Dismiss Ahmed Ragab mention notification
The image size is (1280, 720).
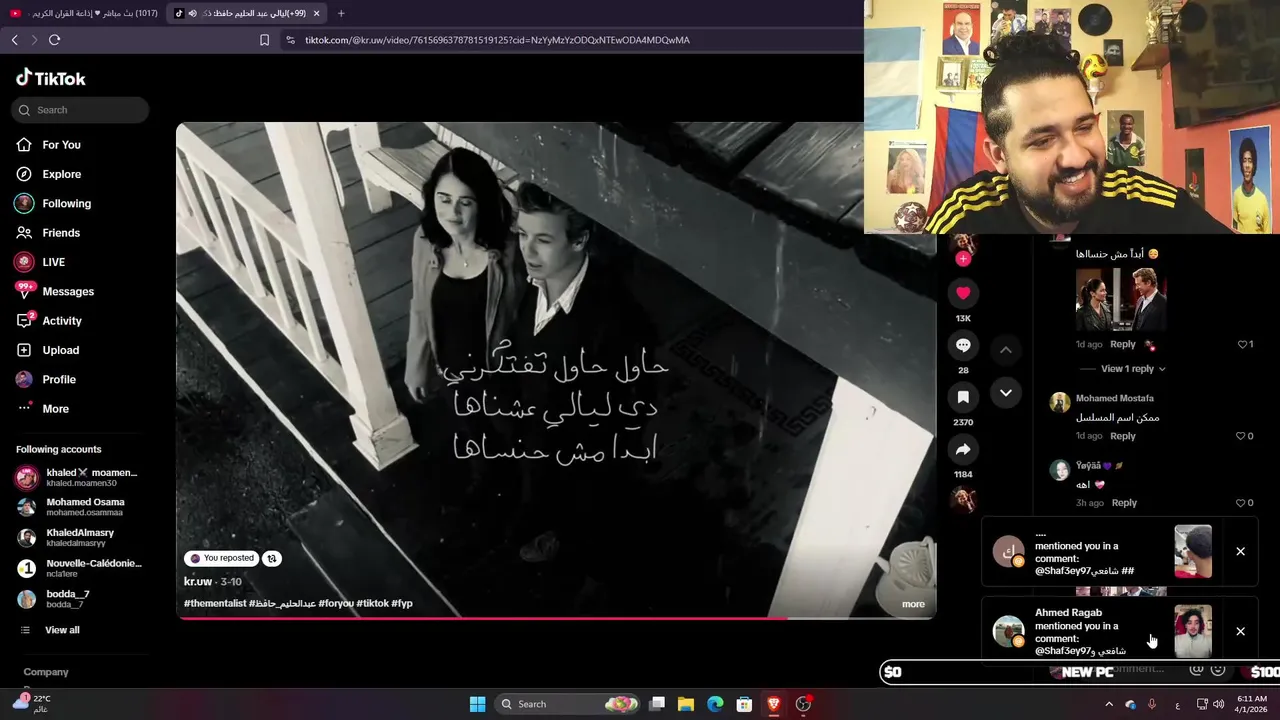point(1240,632)
